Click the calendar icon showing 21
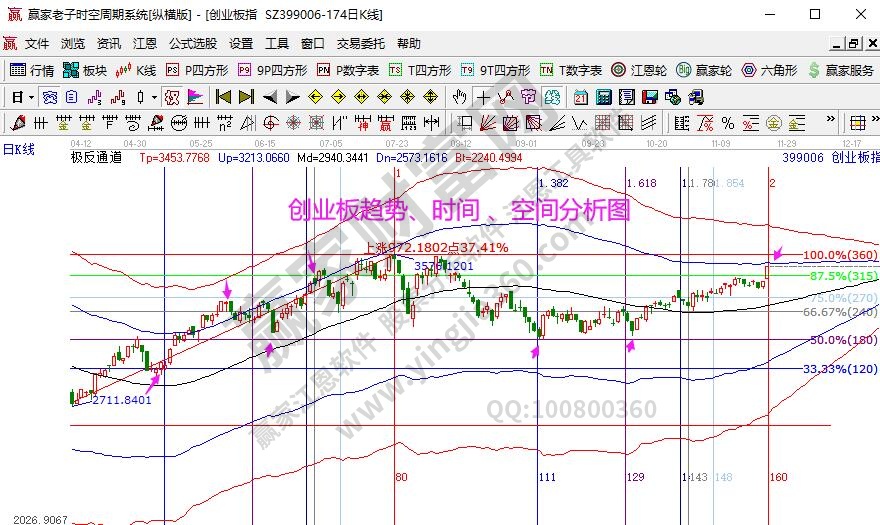Screen dimensions: 880x525 [x=581, y=97]
